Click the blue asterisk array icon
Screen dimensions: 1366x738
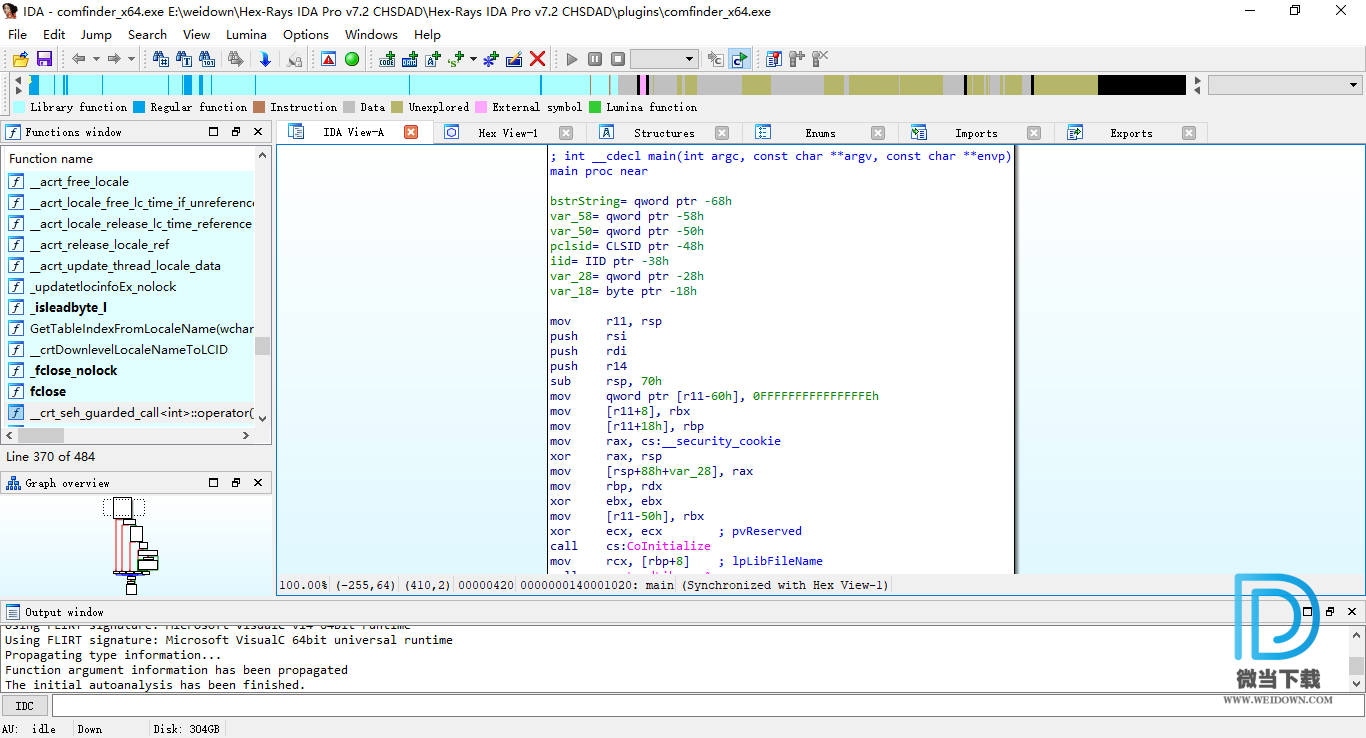491,59
